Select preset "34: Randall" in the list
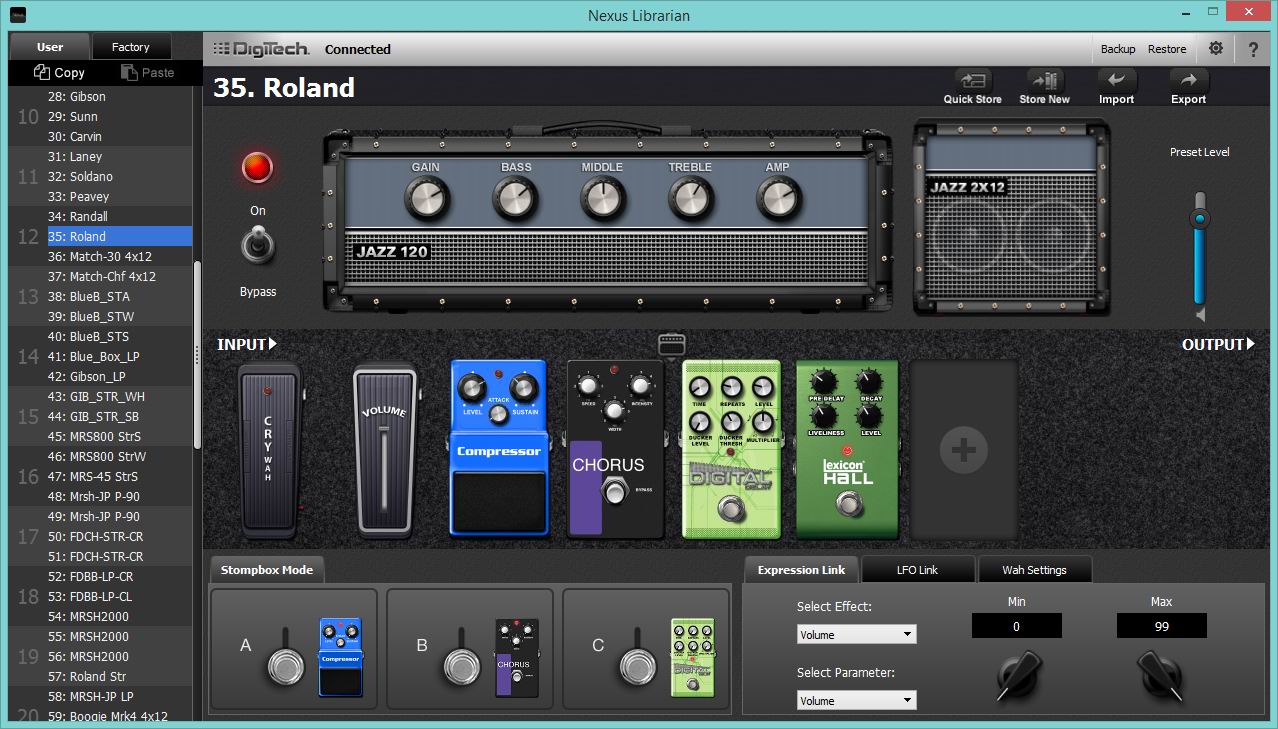The width and height of the screenshot is (1278, 729). 119,216
